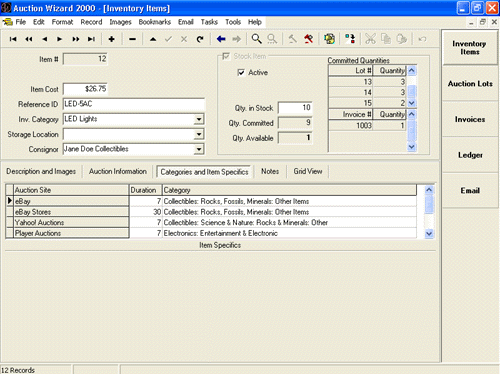Click the Reference ID input field
Viewport: 500px width, 374px height.
tap(134, 104)
